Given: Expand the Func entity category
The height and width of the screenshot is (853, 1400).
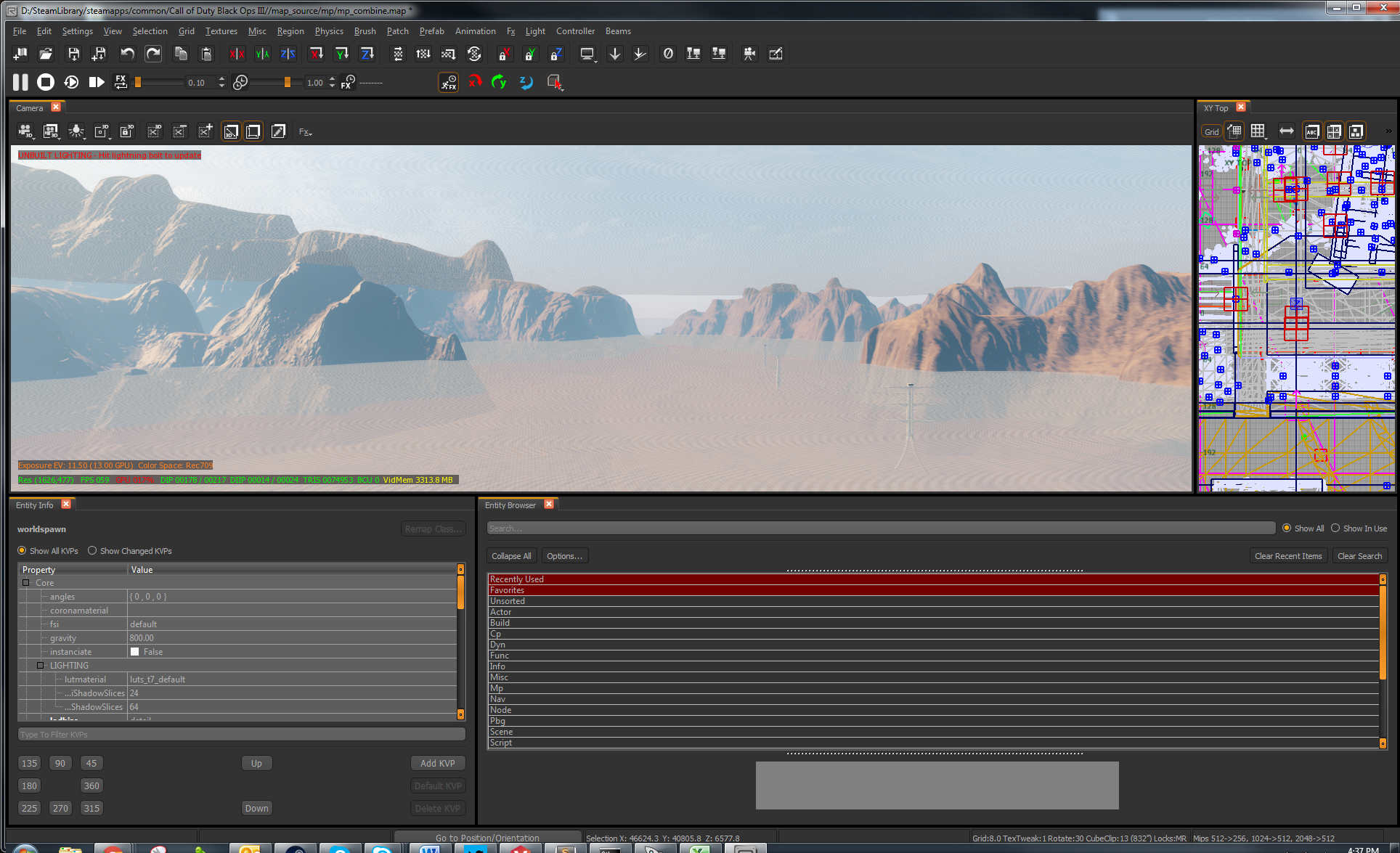Looking at the screenshot, I should tap(500, 656).
